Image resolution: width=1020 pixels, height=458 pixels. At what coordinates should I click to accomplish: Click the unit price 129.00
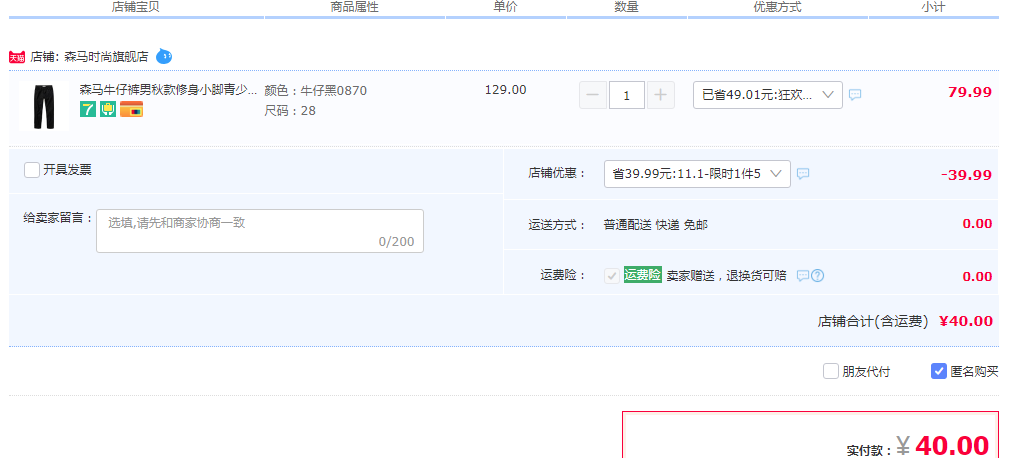[x=505, y=90]
